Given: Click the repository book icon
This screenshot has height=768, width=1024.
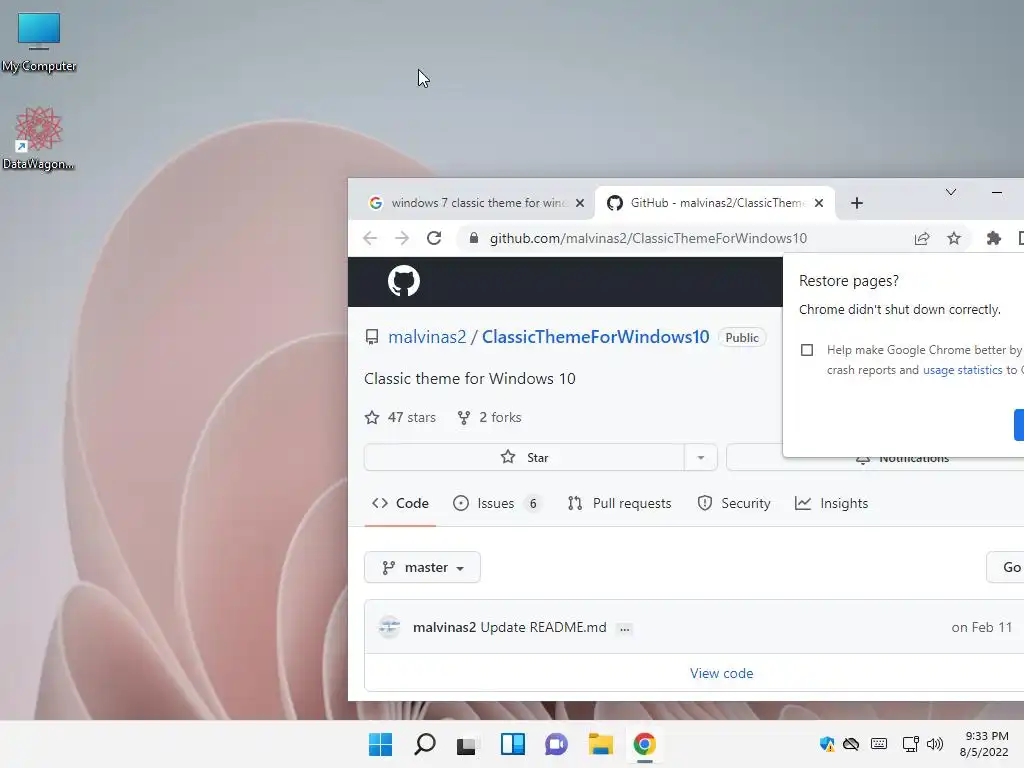Looking at the screenshot, I should coord(372,337).
